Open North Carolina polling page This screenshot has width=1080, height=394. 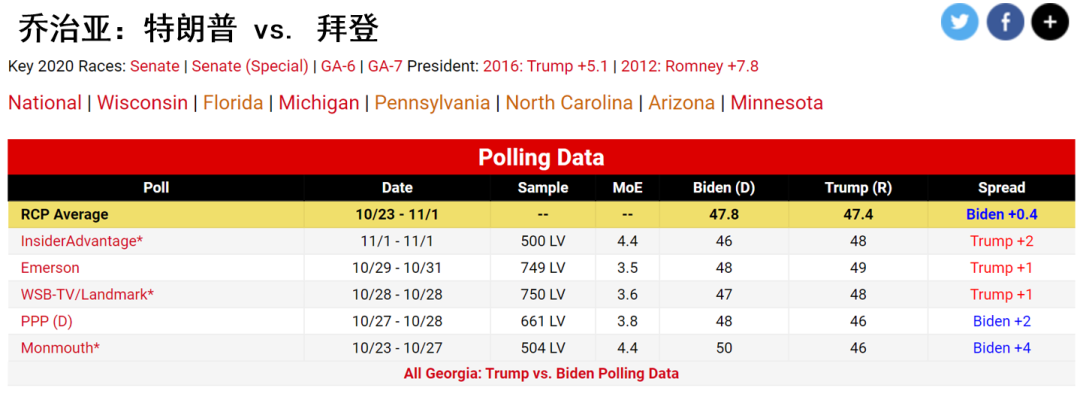click(x=569, y=103)
